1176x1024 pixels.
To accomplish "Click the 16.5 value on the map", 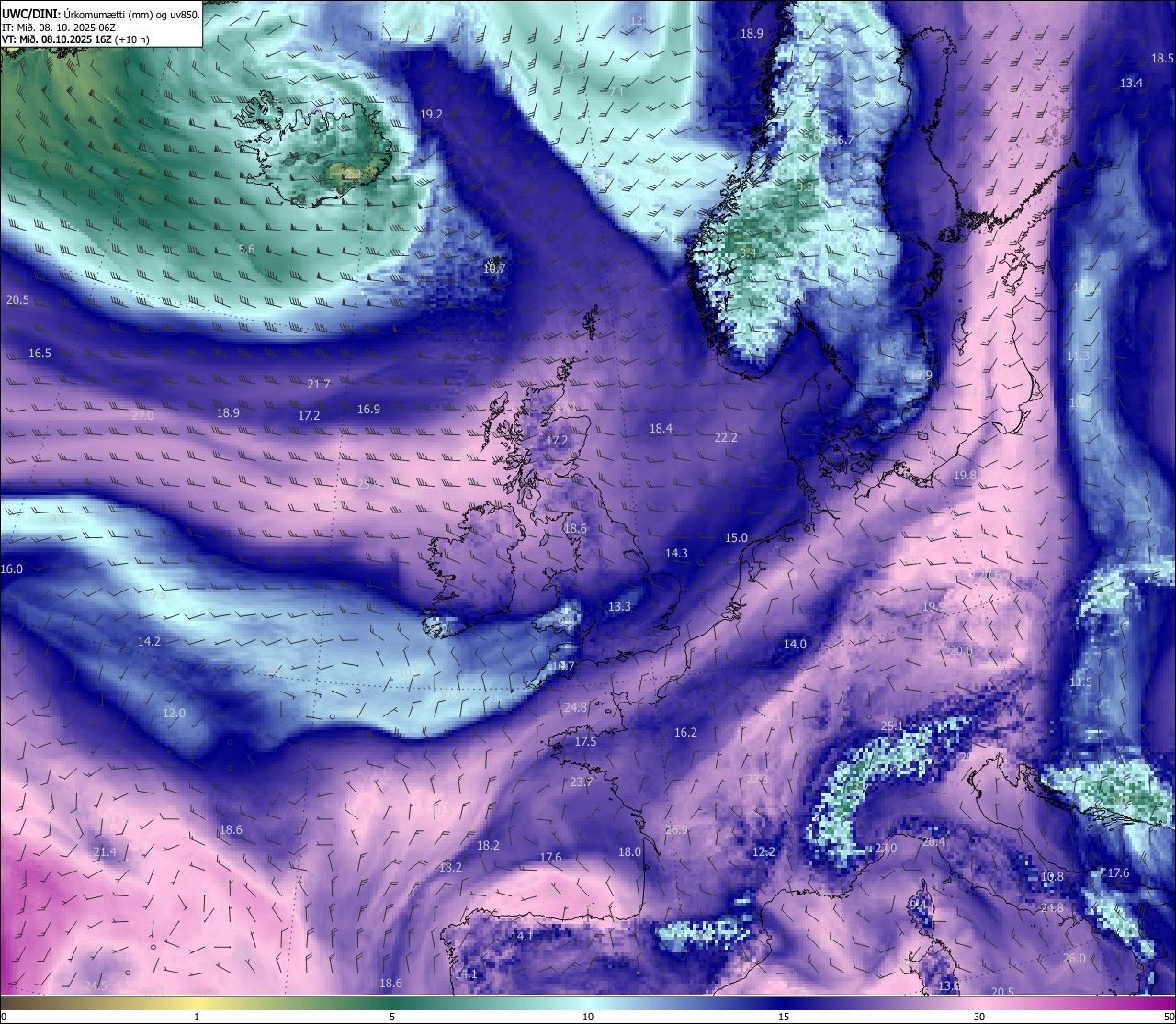I will click(40, 354).
